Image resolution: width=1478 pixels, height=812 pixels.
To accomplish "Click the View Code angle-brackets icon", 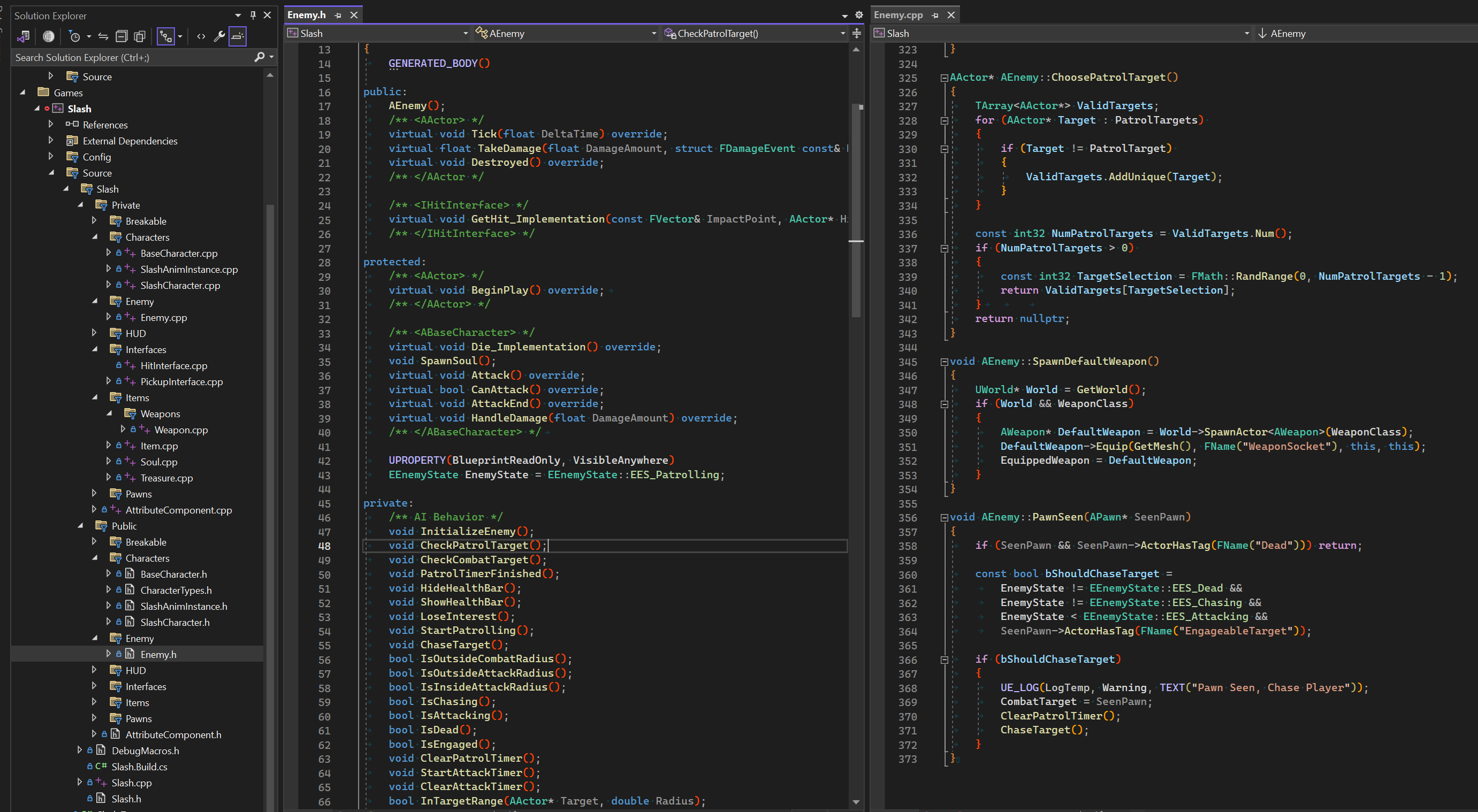I will [201, 37].
